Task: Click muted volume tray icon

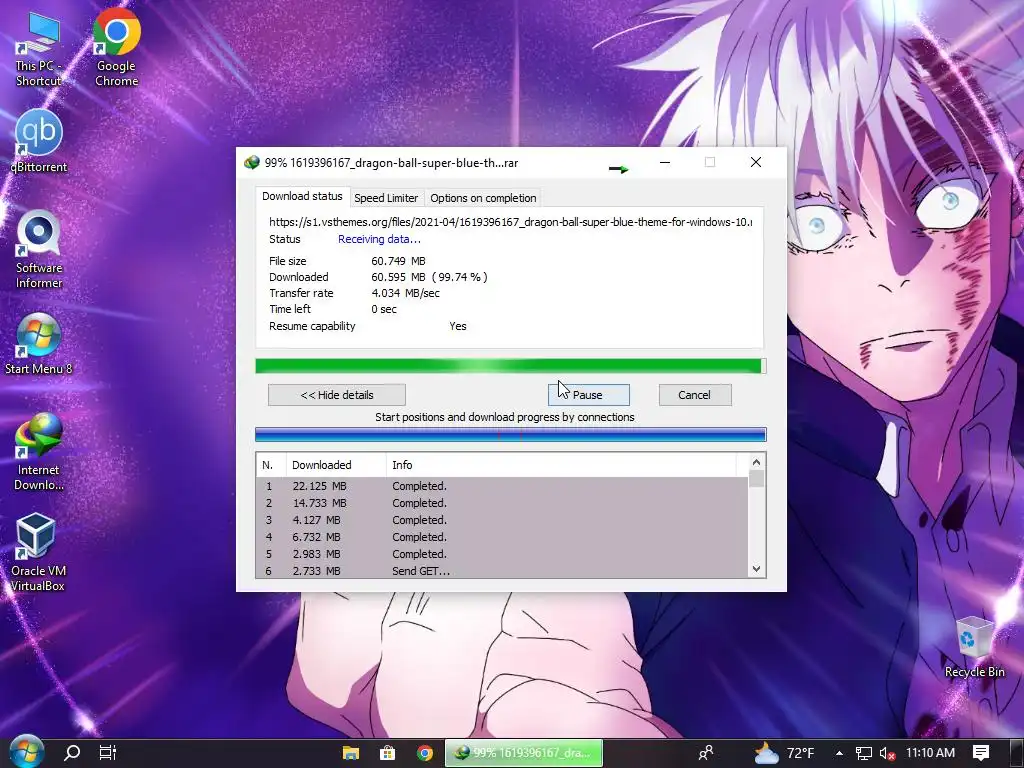Action: [x=887, y=753]
